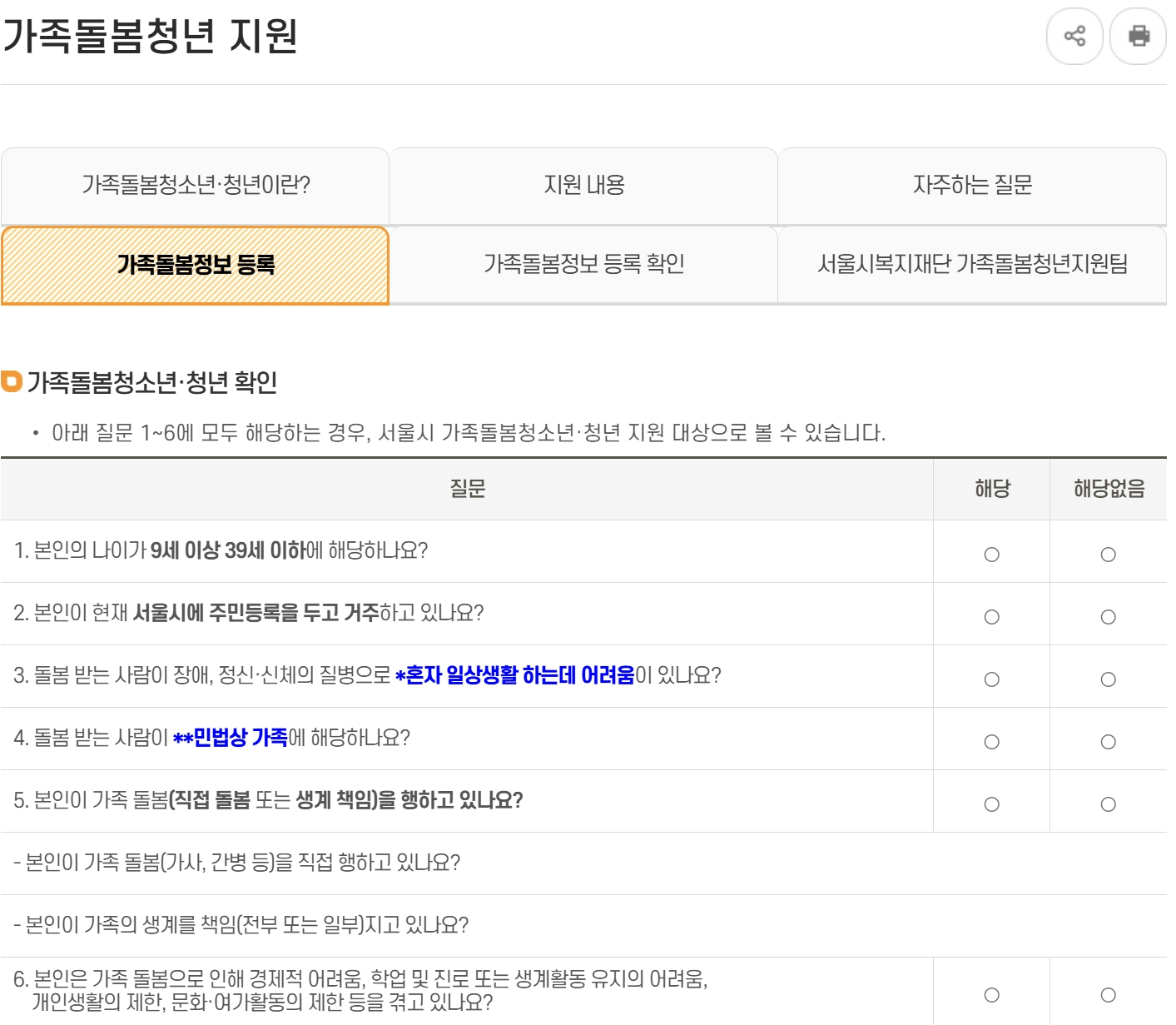Open the 서울시복지재단 가족돌봄청년지원팀 tab
The image size is (1176, 1025).
973,266
